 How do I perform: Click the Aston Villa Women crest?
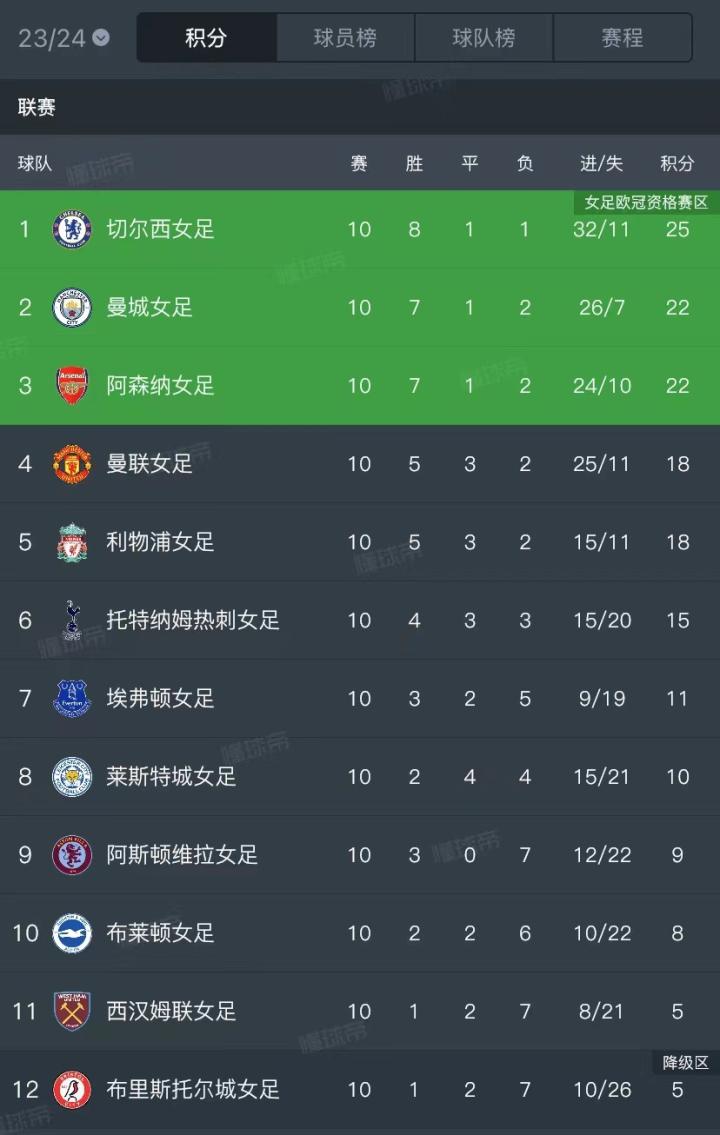pyautogui.click(x=72, y=855)
